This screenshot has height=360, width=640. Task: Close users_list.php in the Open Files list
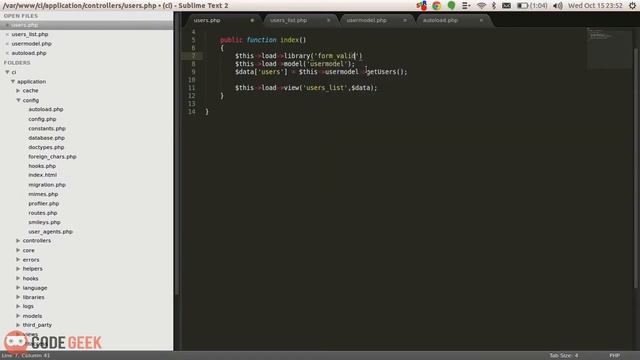[x=7, y=34]
